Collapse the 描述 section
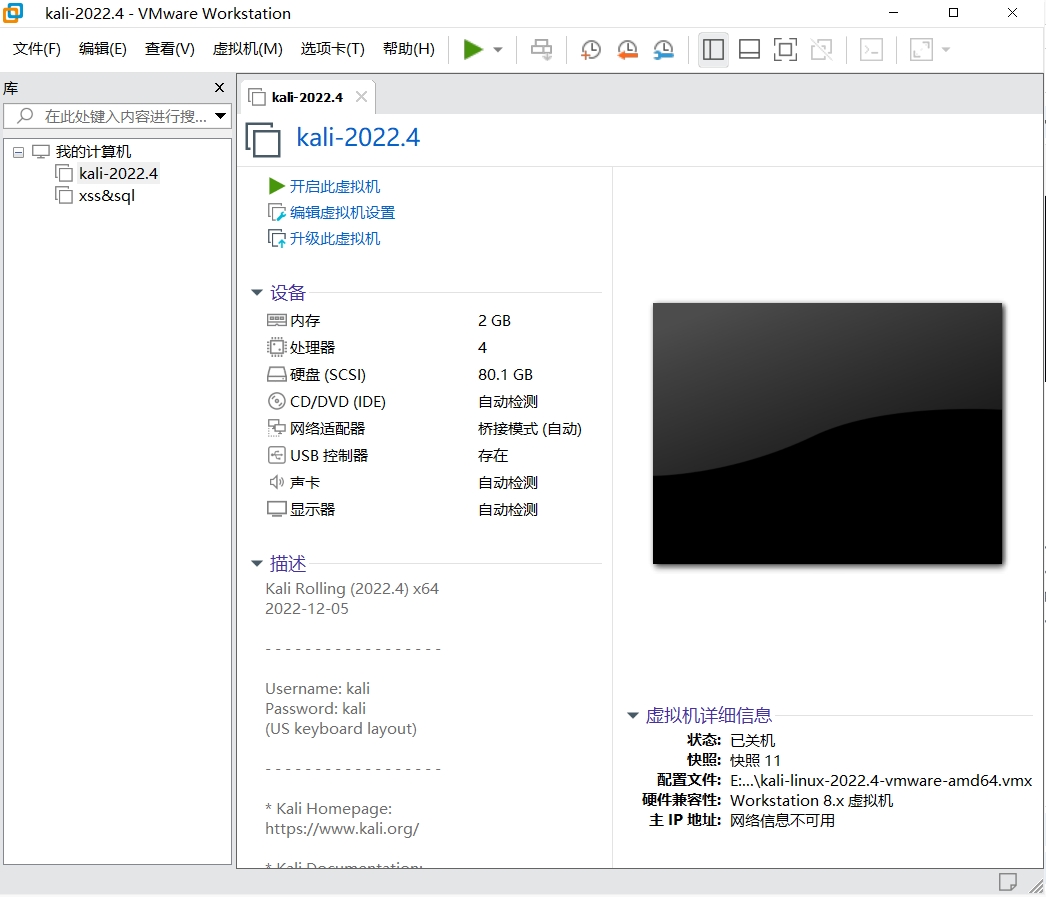 257,564
